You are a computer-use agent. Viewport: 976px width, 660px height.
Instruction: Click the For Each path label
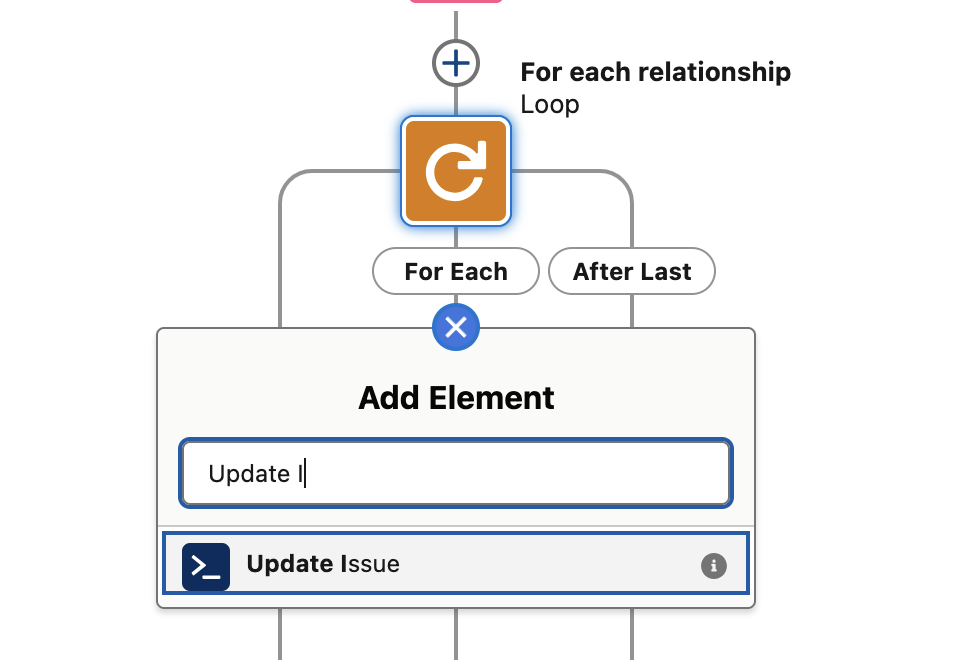pyautogui.click(x=456, y=271)
